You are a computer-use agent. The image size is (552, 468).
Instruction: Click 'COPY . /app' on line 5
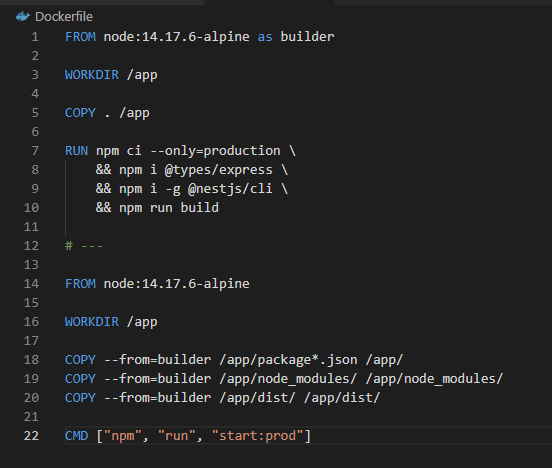click(107, 113)
